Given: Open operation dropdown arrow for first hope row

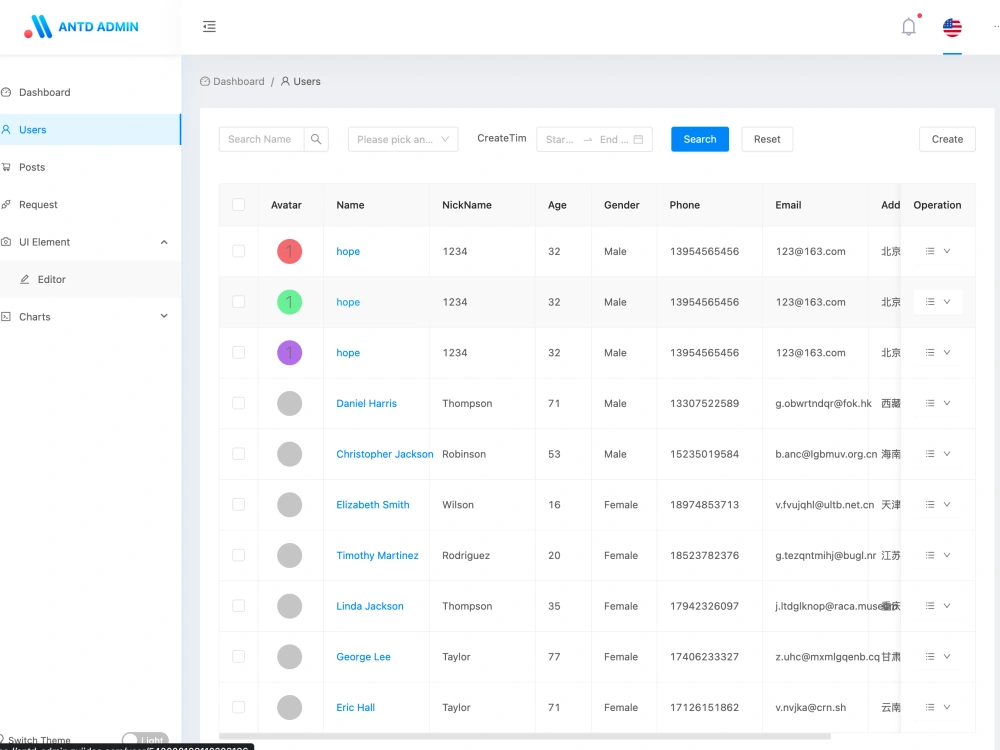Looking at the screenshot, I should pos(947,251).
